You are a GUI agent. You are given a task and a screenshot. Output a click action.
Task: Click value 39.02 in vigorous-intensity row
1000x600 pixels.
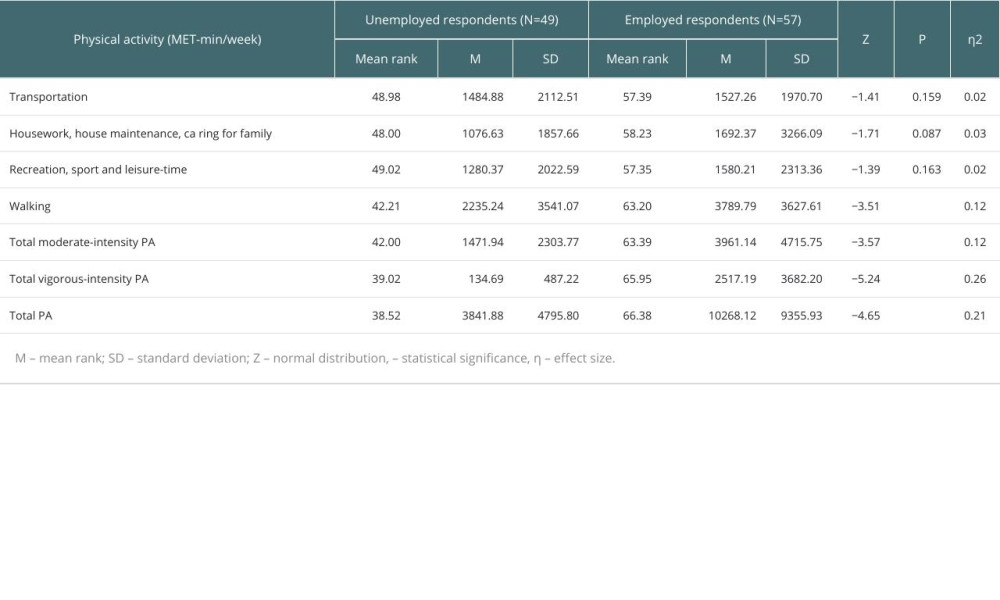click(x=386, y=279)
